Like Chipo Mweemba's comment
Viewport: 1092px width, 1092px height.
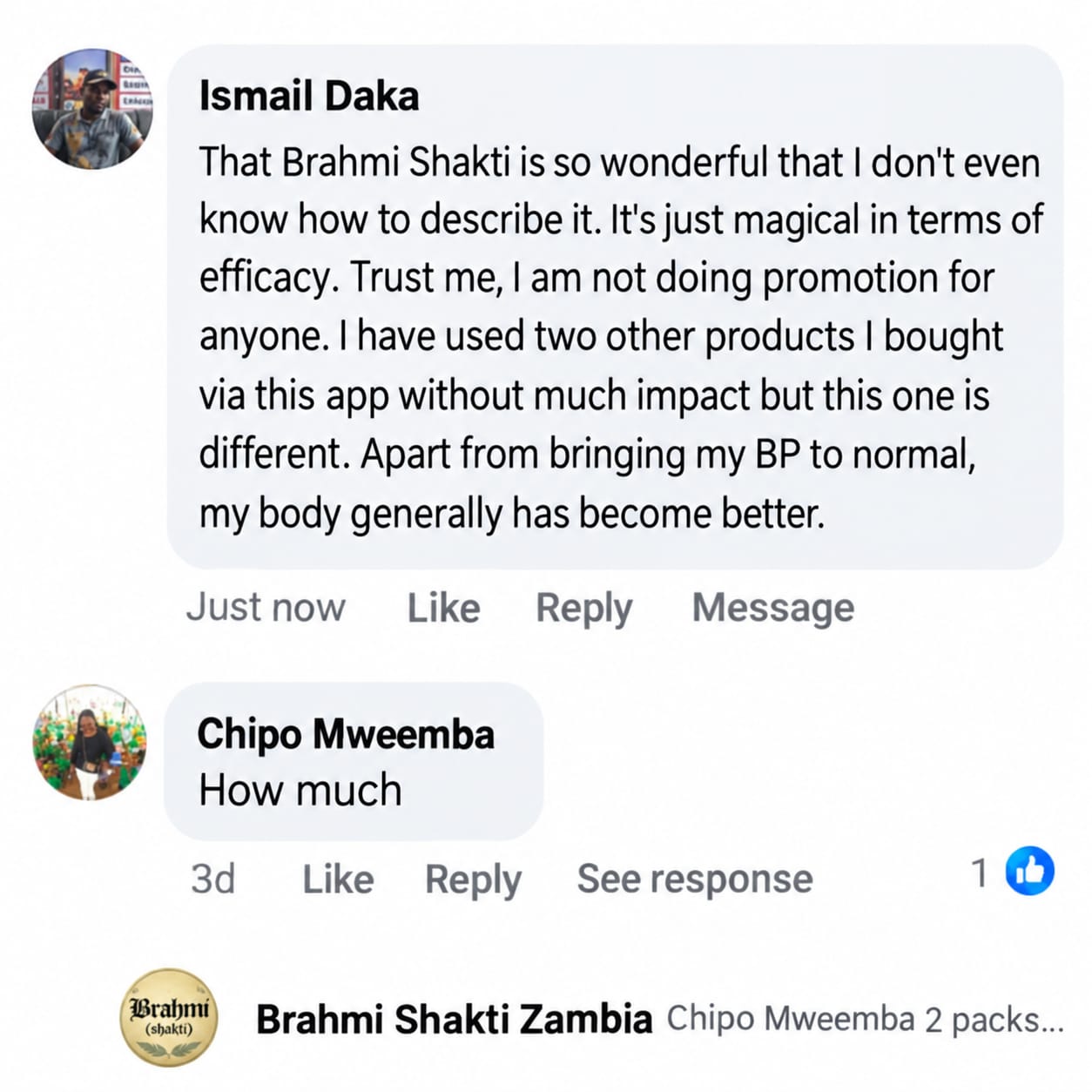click(338, 880)
